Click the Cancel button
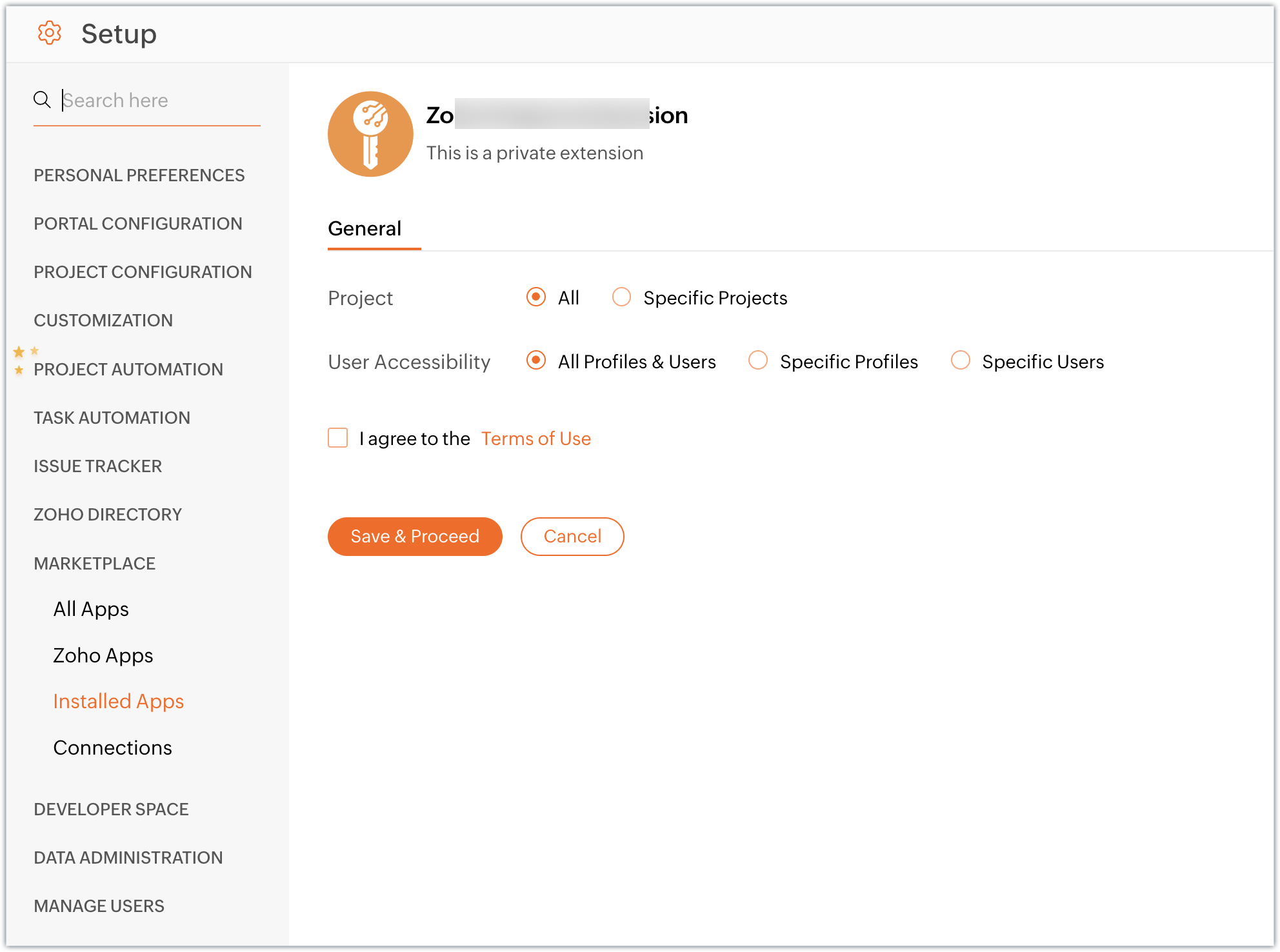Screen dimensions: 1280x952 click(572, 537)
